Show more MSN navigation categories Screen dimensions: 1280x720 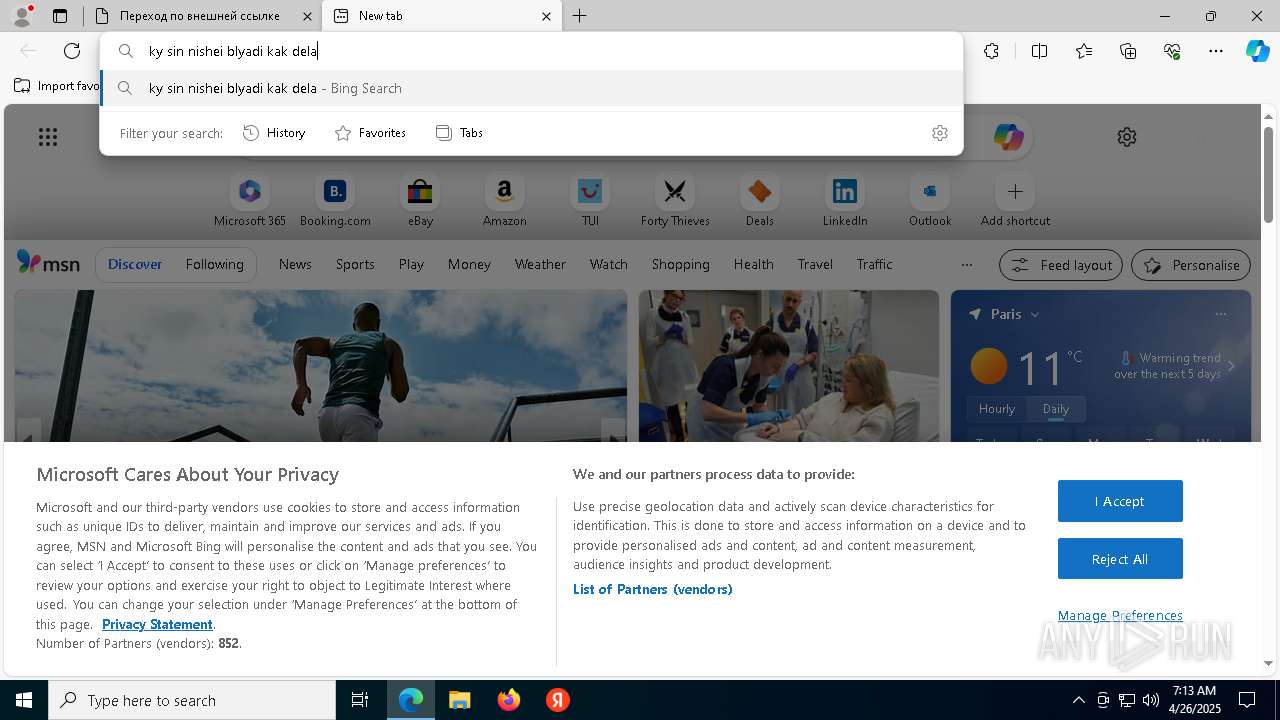coord(966,265)
